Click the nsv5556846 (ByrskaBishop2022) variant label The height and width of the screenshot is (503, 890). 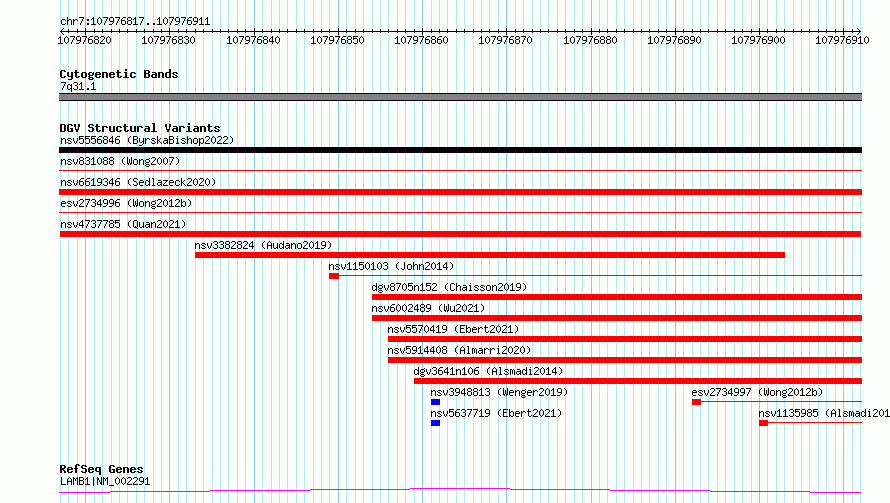147,140
